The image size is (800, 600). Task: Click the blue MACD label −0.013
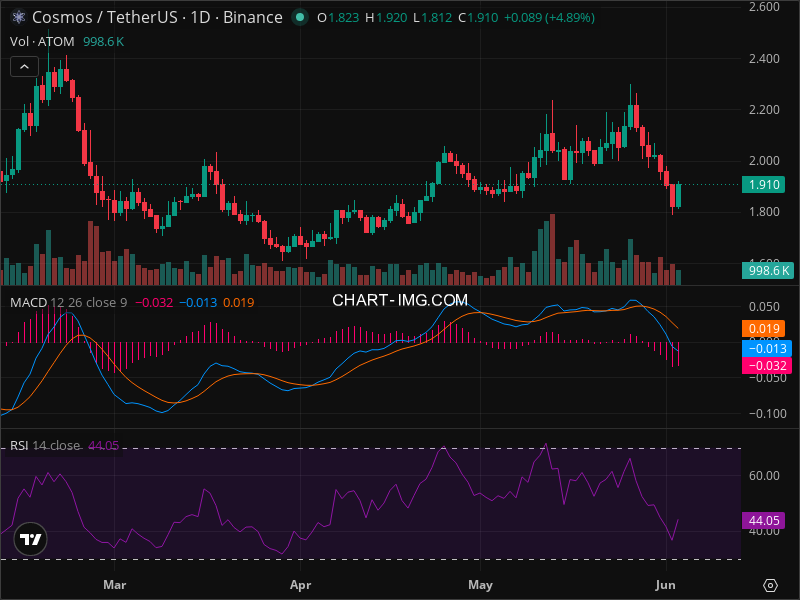point(767,348)
